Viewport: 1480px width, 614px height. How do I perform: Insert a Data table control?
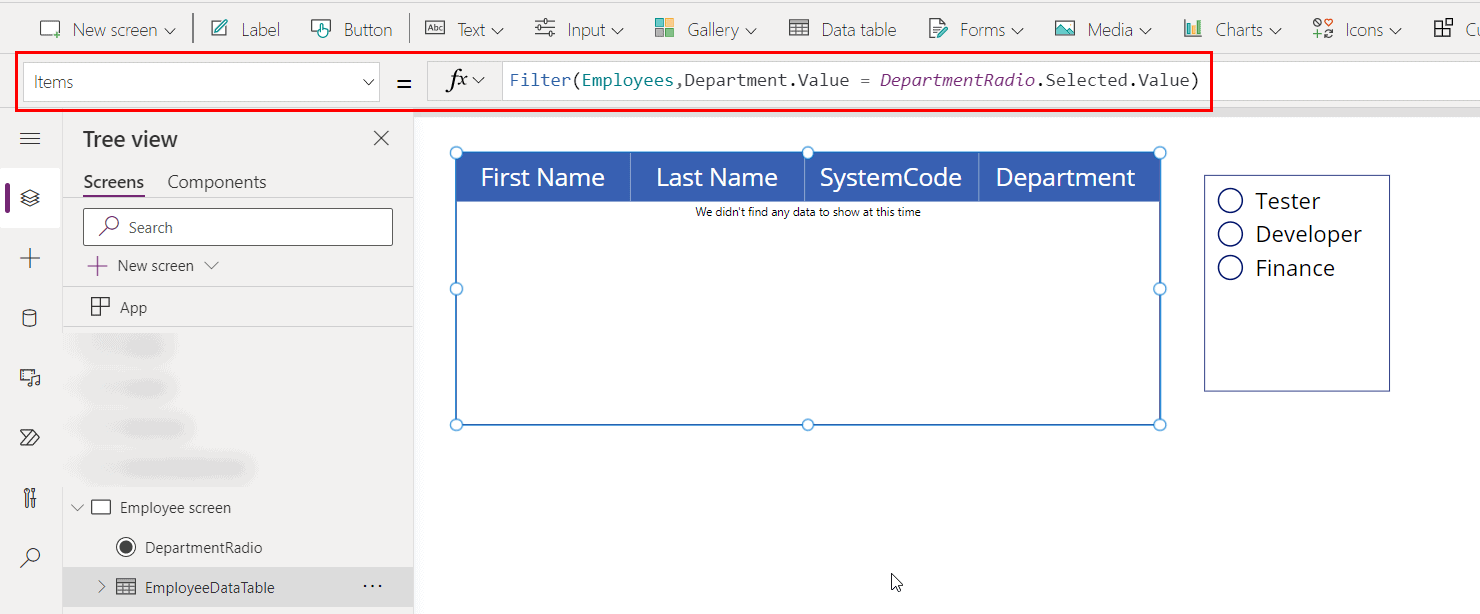(842, 29)
